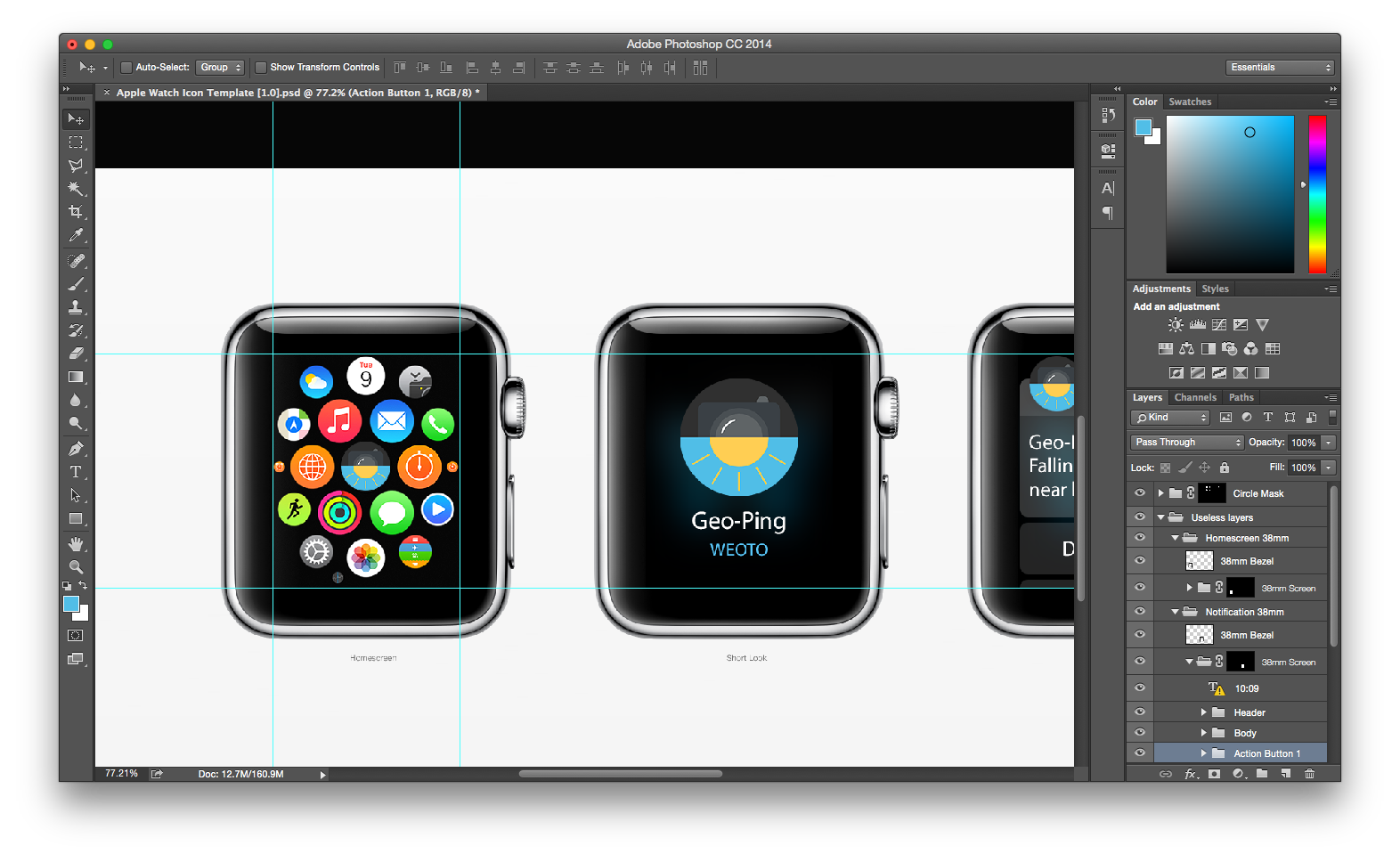Select the History Brush tool

76,330
